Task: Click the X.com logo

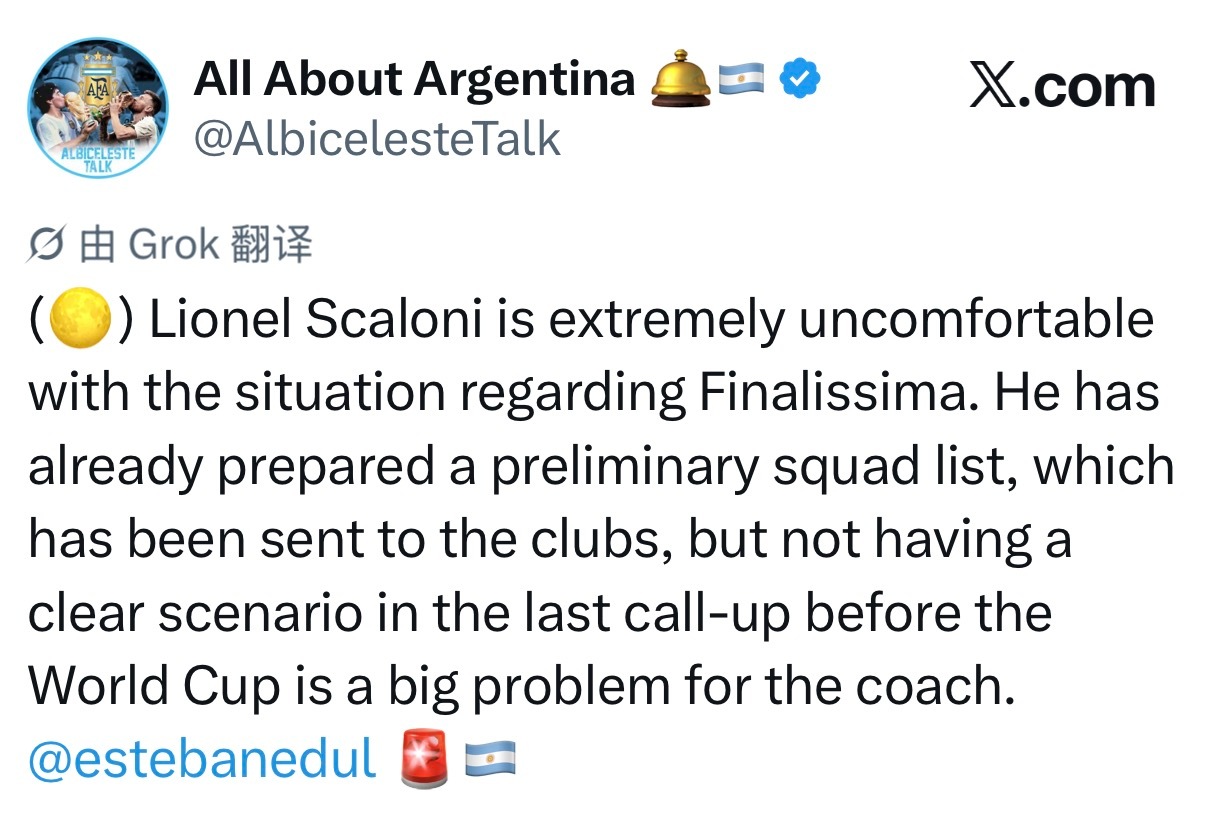Action: click(x=1062, y=87)
